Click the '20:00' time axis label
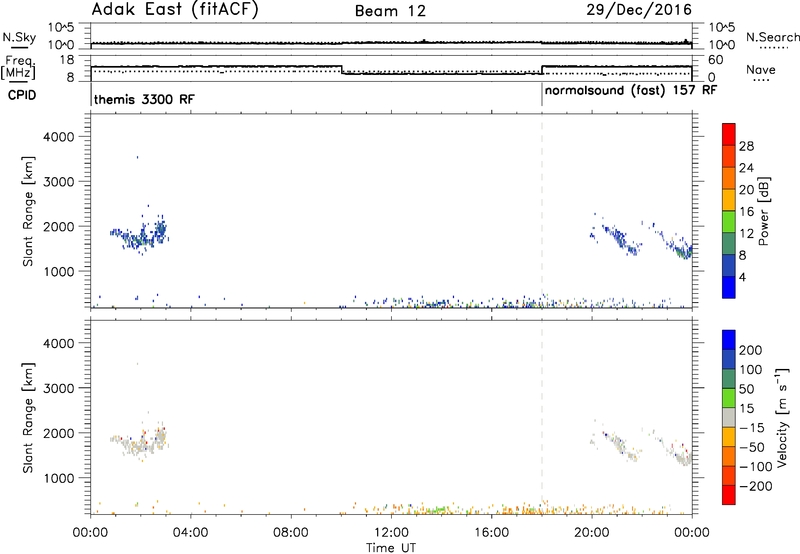The image size is (800, 554). point(592,533)
